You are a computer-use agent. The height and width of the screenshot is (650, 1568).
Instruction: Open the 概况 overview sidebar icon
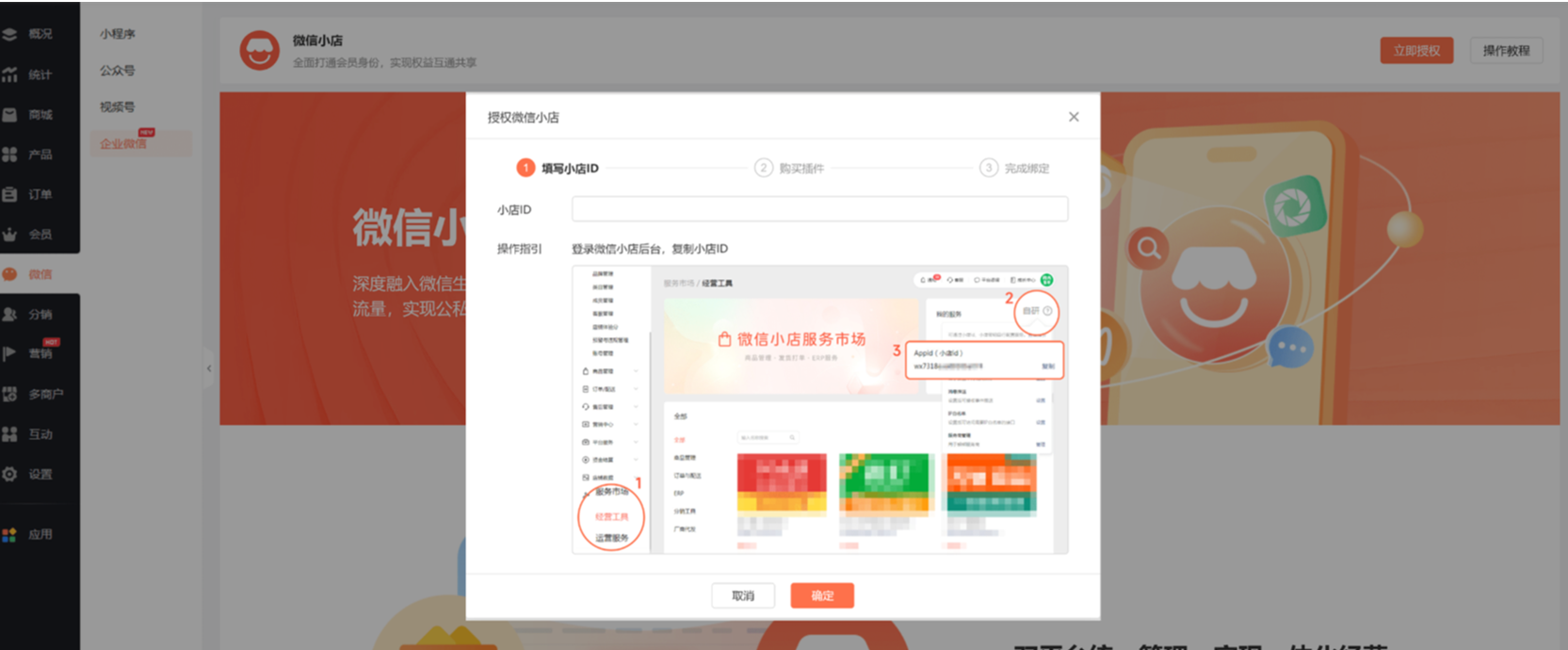pos(9,34)
